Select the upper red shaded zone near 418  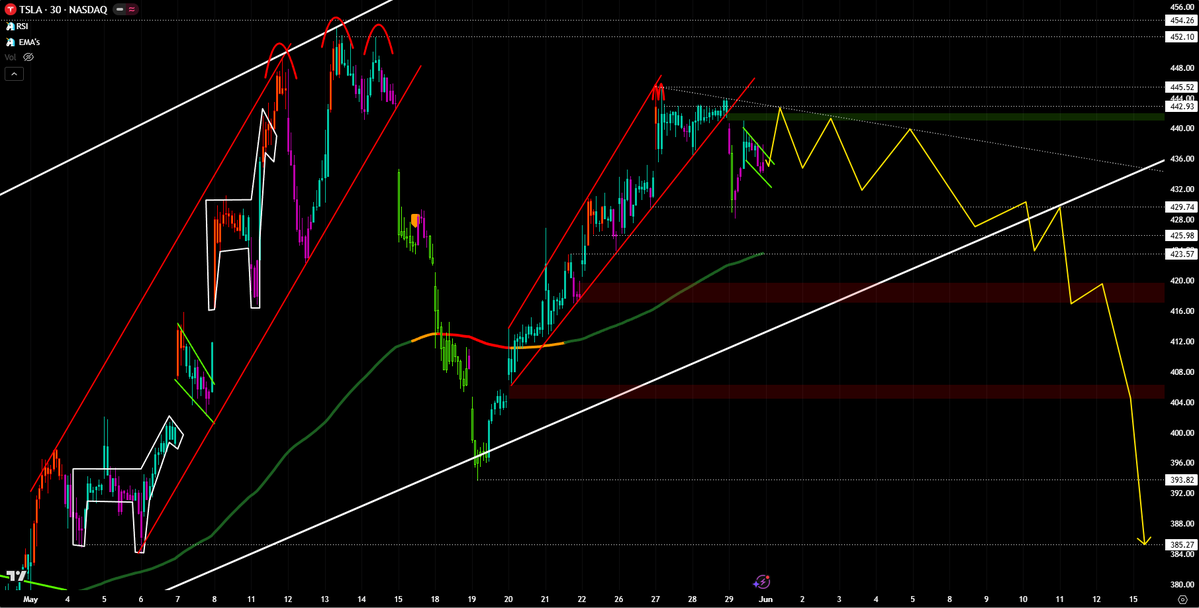click(872, 292)
